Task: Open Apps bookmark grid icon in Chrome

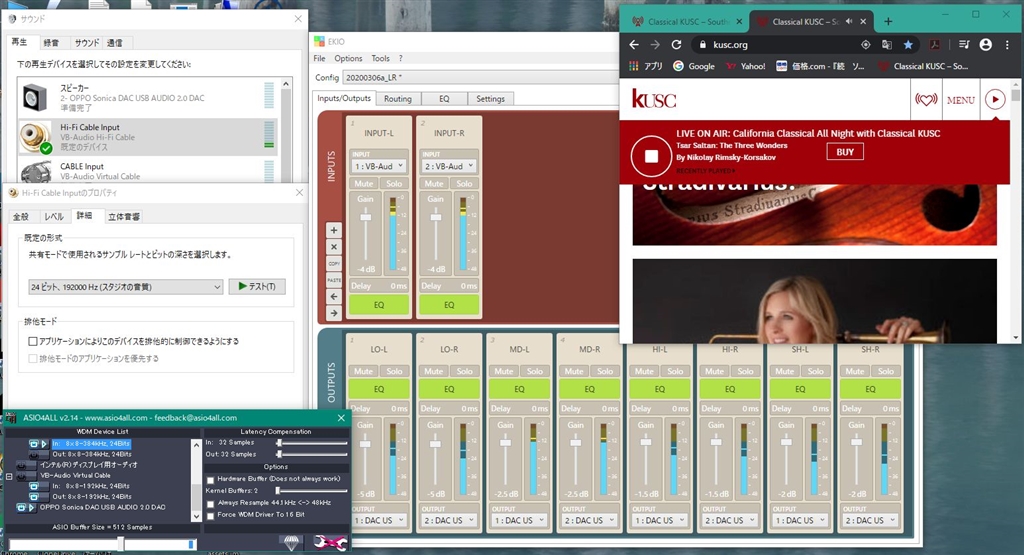Action: 633,66
